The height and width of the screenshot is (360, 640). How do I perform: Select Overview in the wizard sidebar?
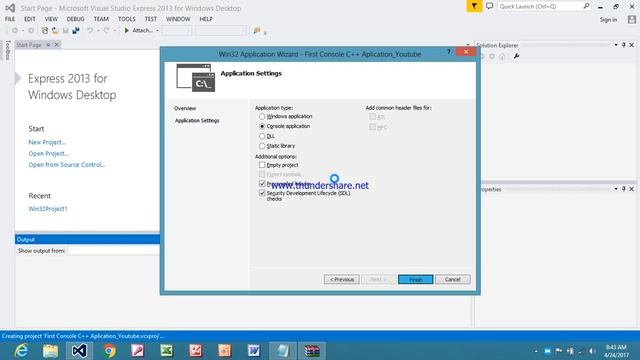[185, 109]
